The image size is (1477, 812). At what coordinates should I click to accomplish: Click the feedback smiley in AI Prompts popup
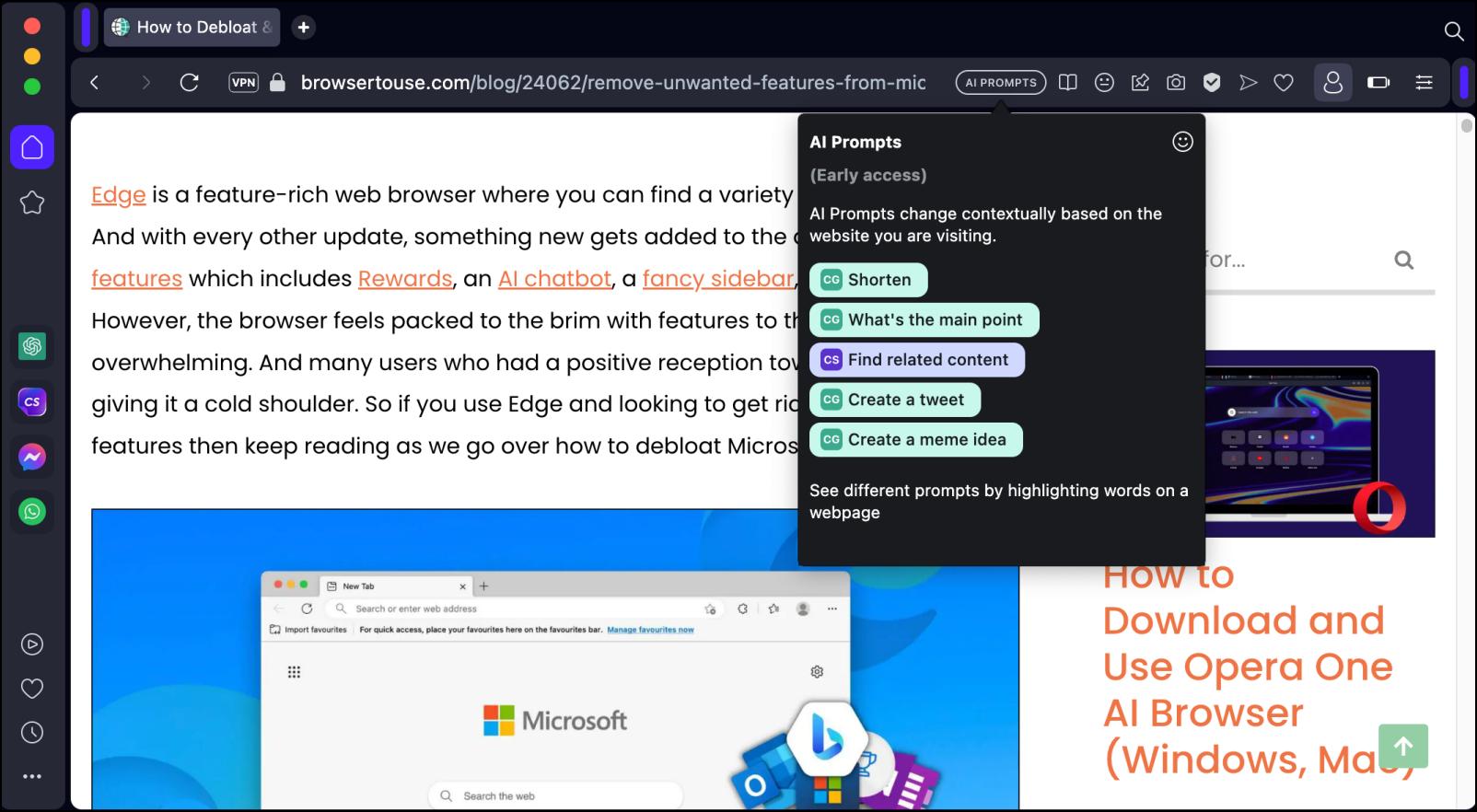(1182, 141)
